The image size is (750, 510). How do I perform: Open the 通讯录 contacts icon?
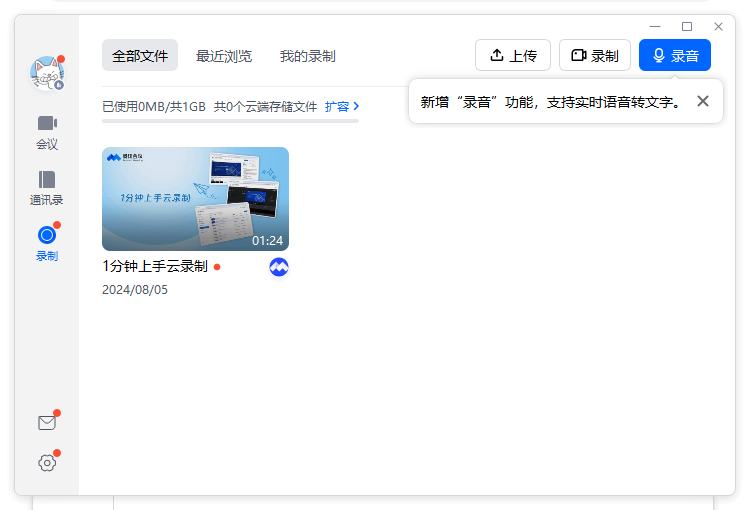tap(47, 187)
